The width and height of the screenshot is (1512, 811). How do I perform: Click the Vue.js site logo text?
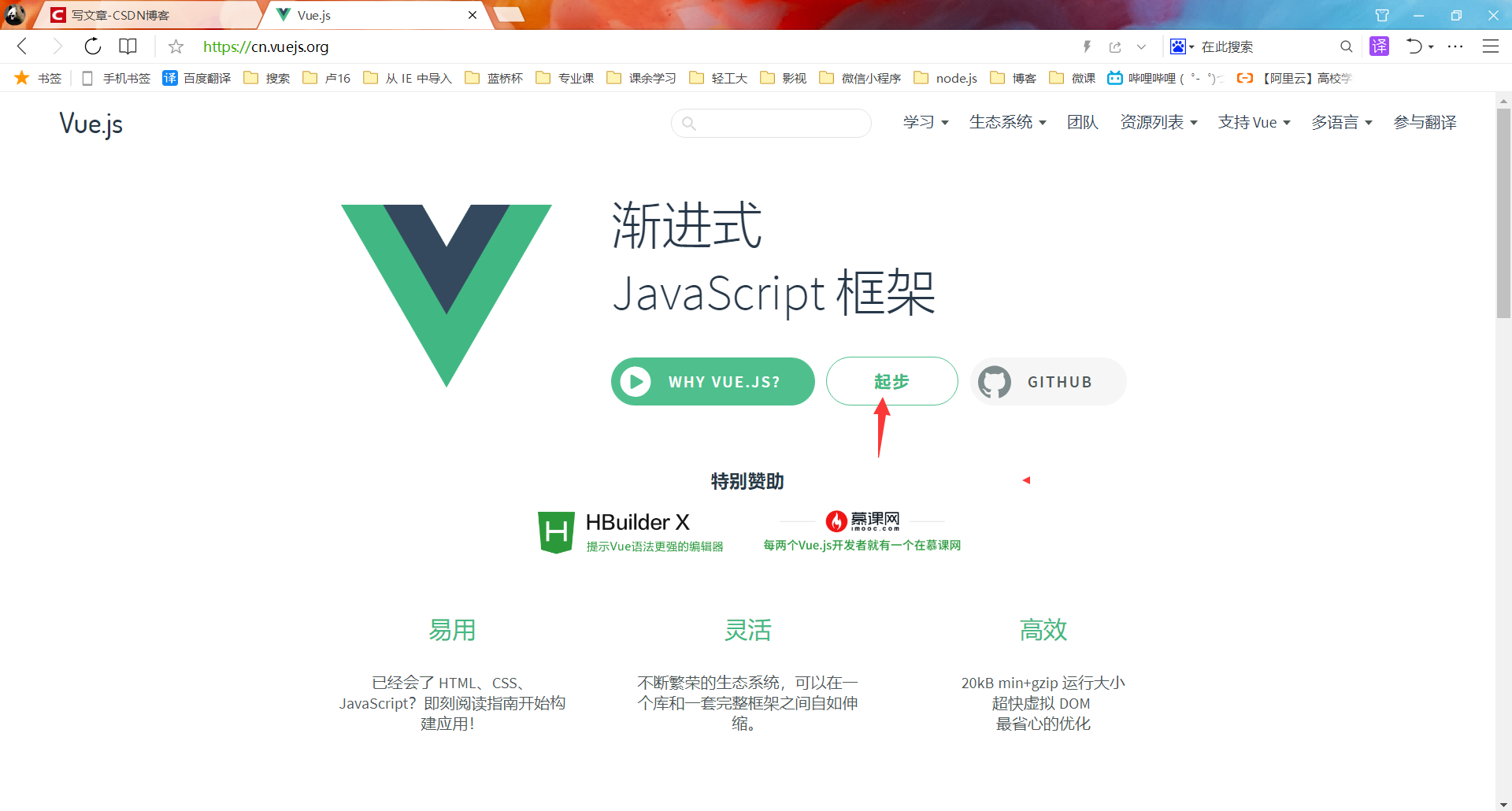[91, 124]
